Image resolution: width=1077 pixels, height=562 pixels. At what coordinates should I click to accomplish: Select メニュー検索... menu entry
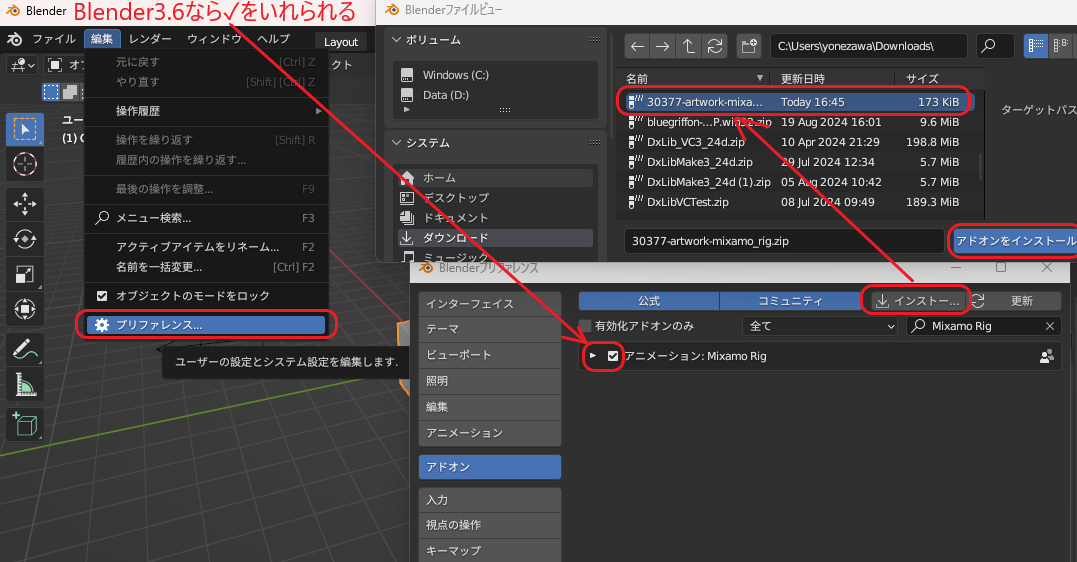206,218
